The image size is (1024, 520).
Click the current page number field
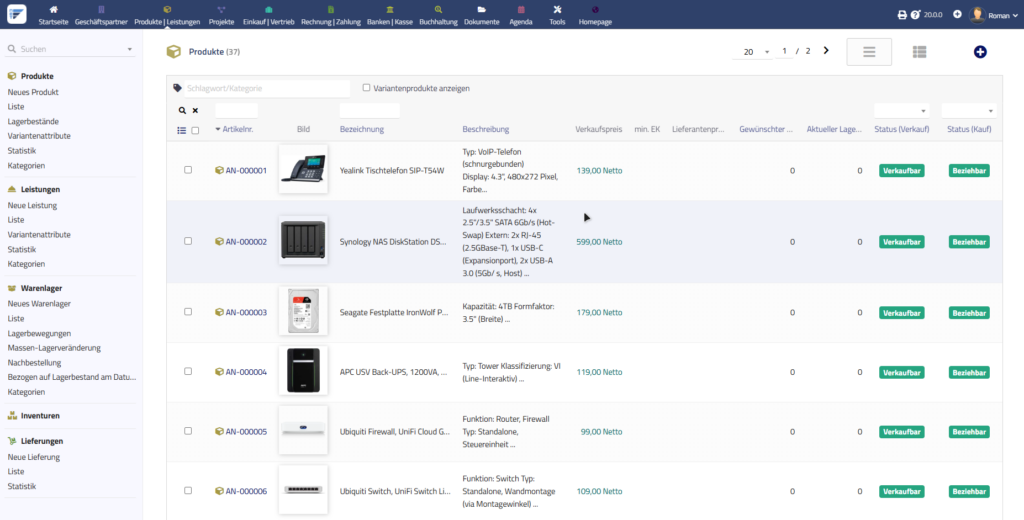coord(784,51)
